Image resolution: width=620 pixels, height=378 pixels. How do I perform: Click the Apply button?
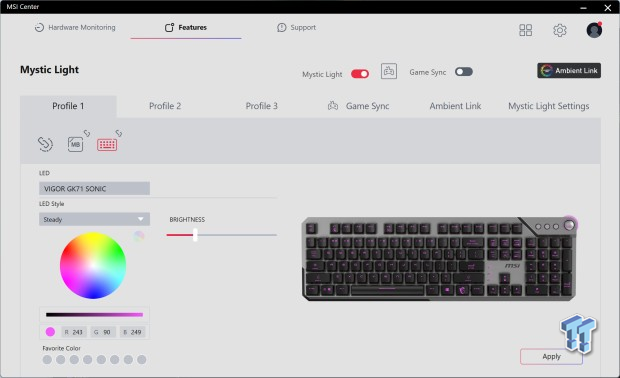[x=551, y=357]
